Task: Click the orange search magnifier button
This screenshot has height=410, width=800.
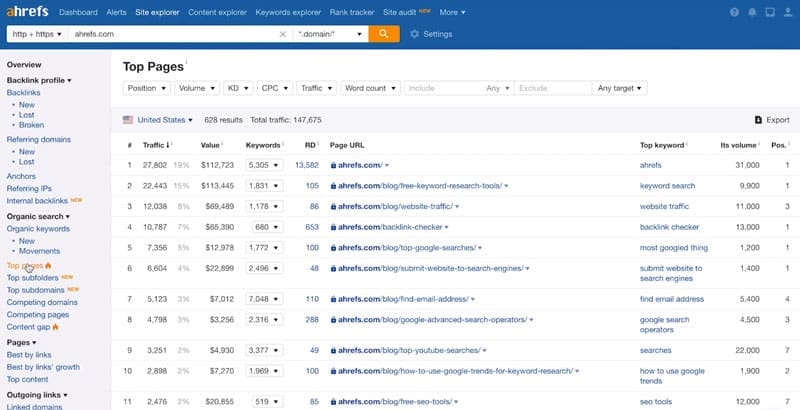Action: (384, 34)
